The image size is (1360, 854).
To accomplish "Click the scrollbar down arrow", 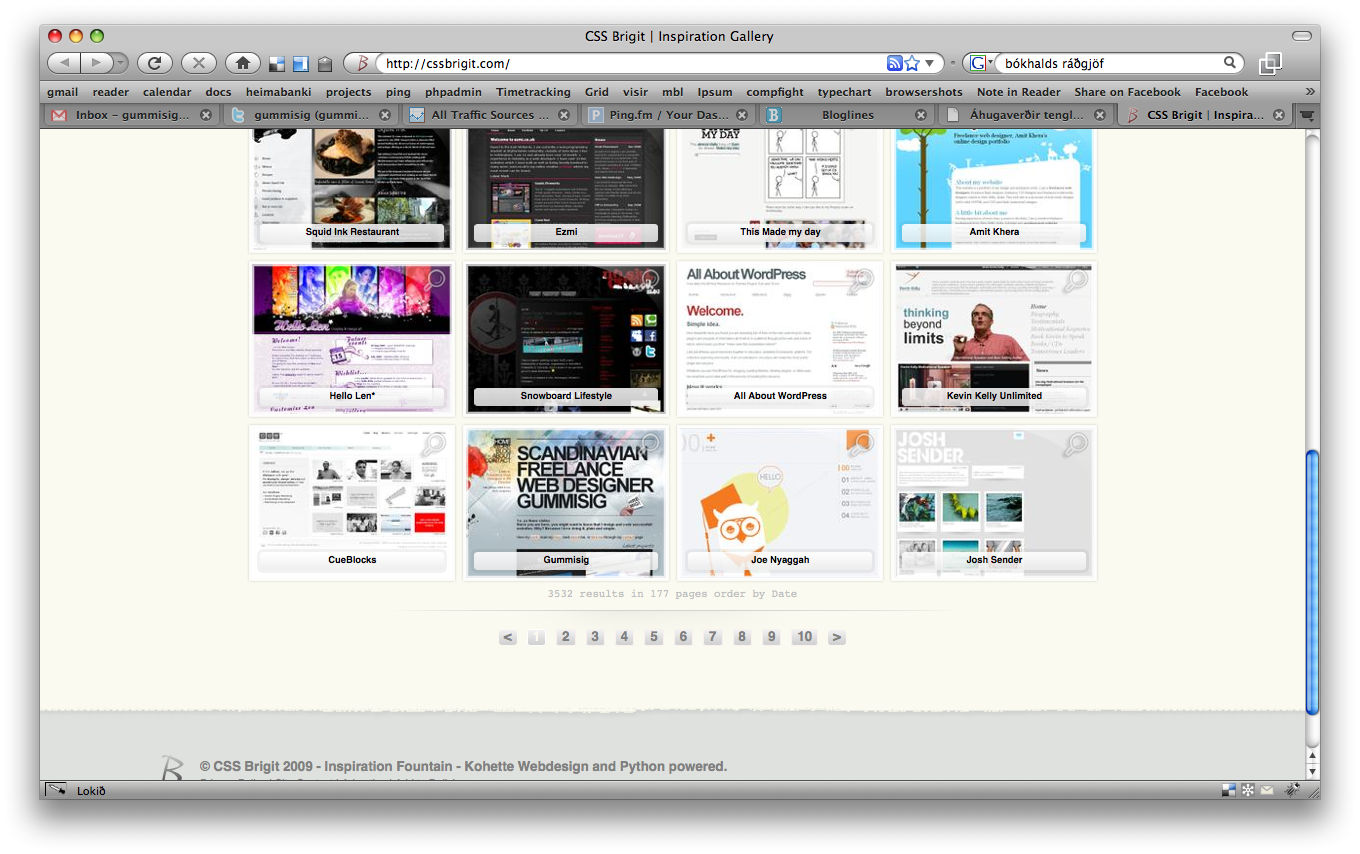I will point(1313,771).
